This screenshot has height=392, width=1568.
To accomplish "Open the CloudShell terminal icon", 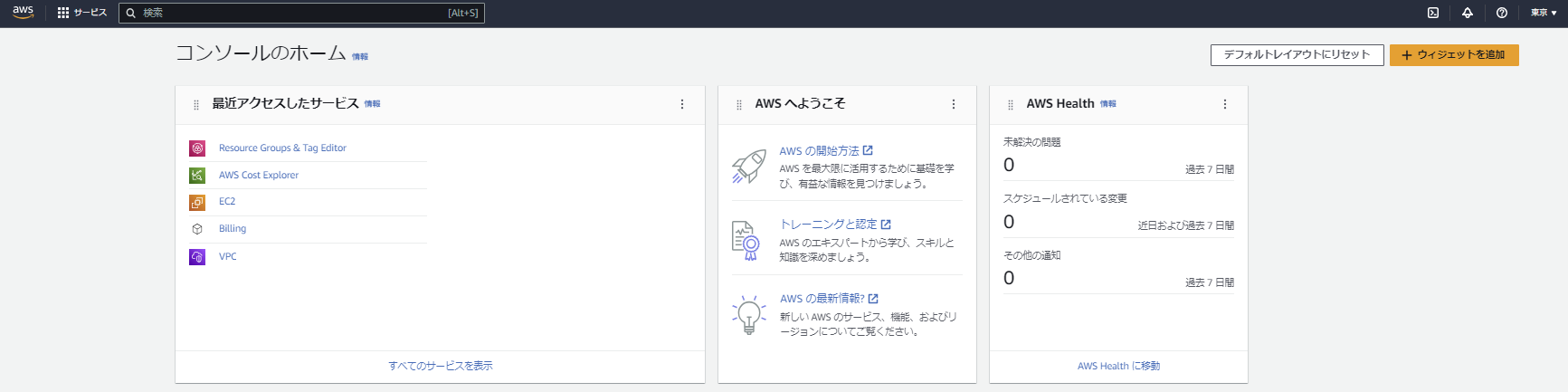I will (1433, 13).
